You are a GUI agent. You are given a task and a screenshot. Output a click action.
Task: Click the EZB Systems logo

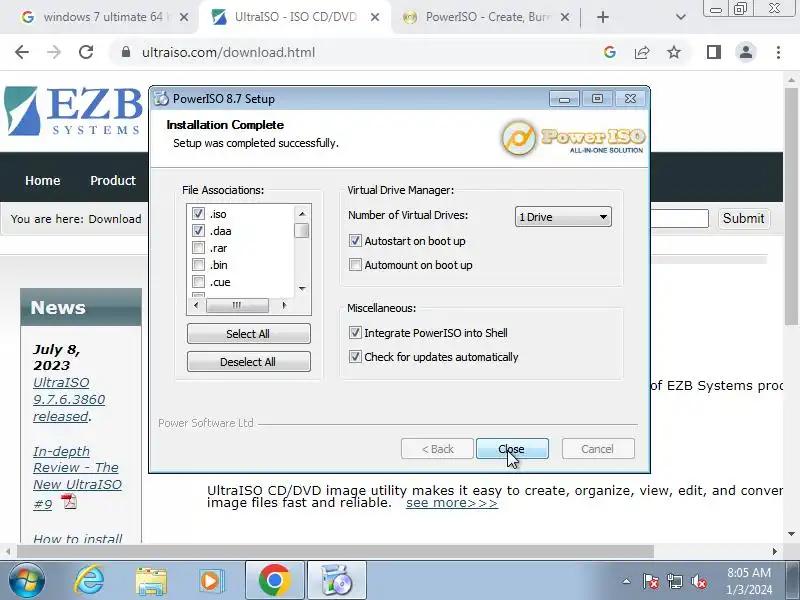coord(72,111)
